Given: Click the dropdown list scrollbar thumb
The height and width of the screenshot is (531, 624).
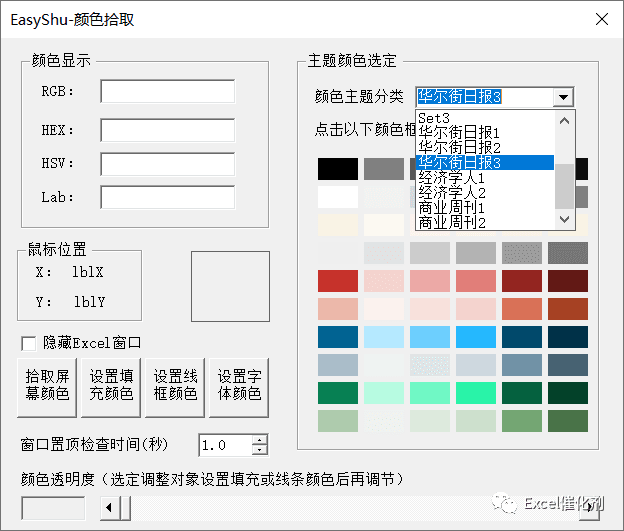Looking at the screenshot, I should coord(564,186).
